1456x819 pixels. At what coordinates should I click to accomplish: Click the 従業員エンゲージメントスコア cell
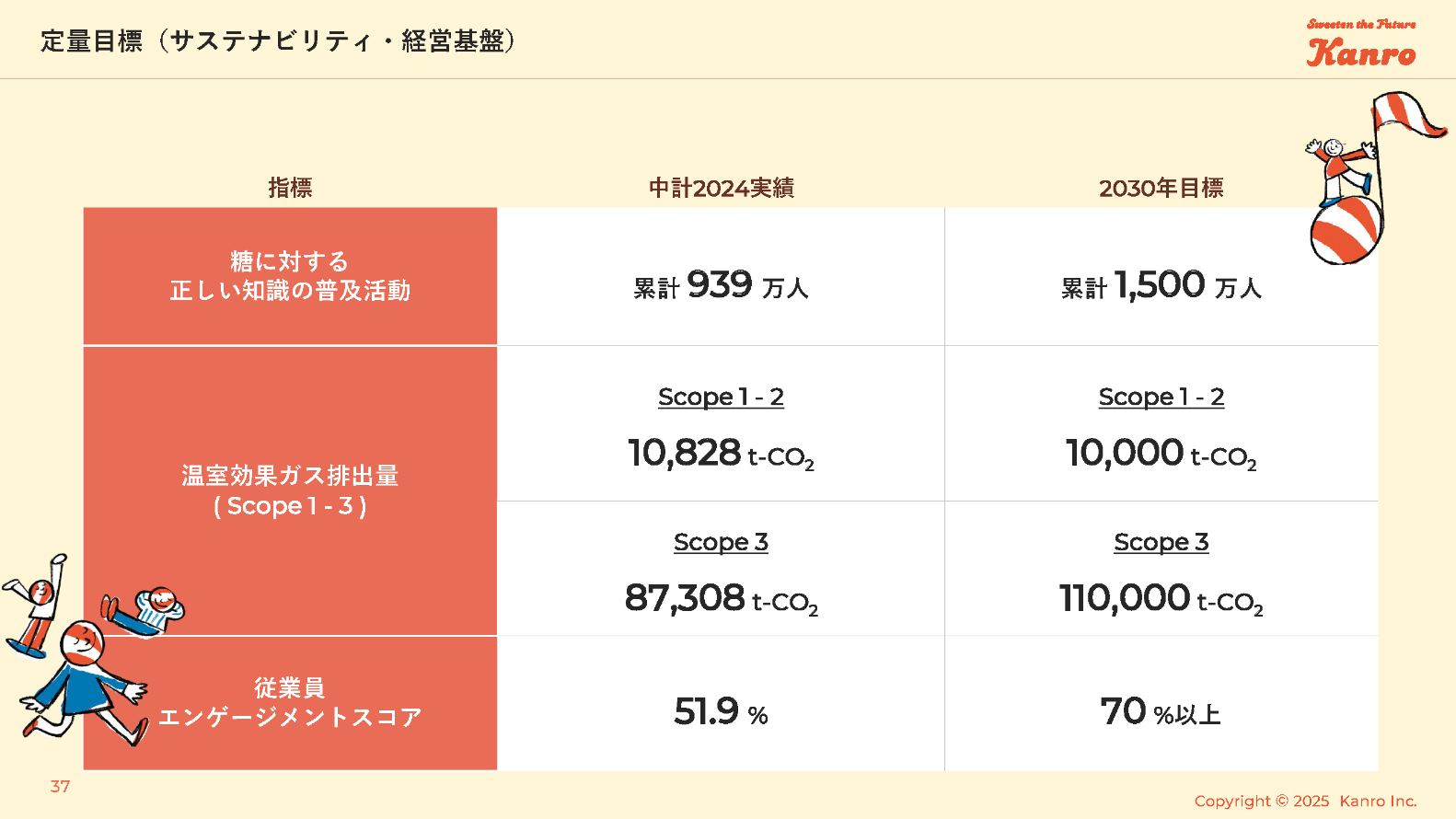(290, 702)
